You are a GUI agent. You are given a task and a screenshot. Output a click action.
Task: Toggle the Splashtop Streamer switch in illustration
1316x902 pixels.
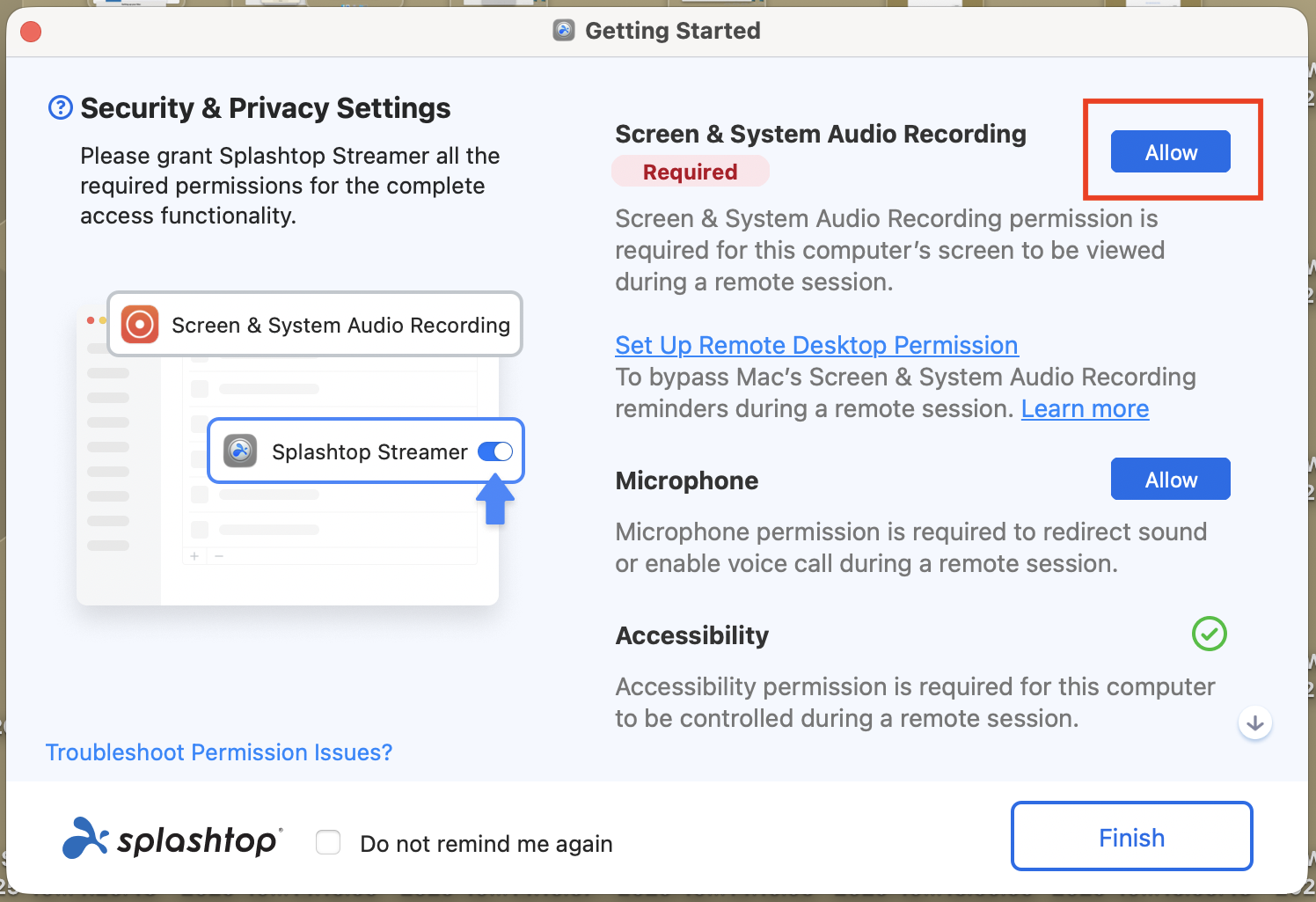click(x=495, y=451)
